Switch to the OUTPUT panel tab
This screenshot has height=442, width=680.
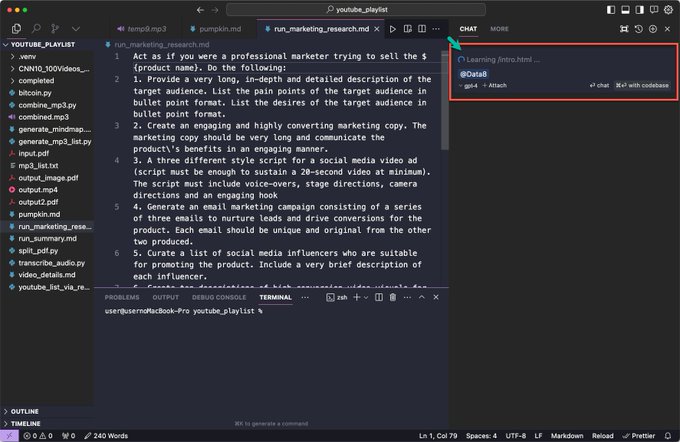pyautogui.click(x=165, y=298)
